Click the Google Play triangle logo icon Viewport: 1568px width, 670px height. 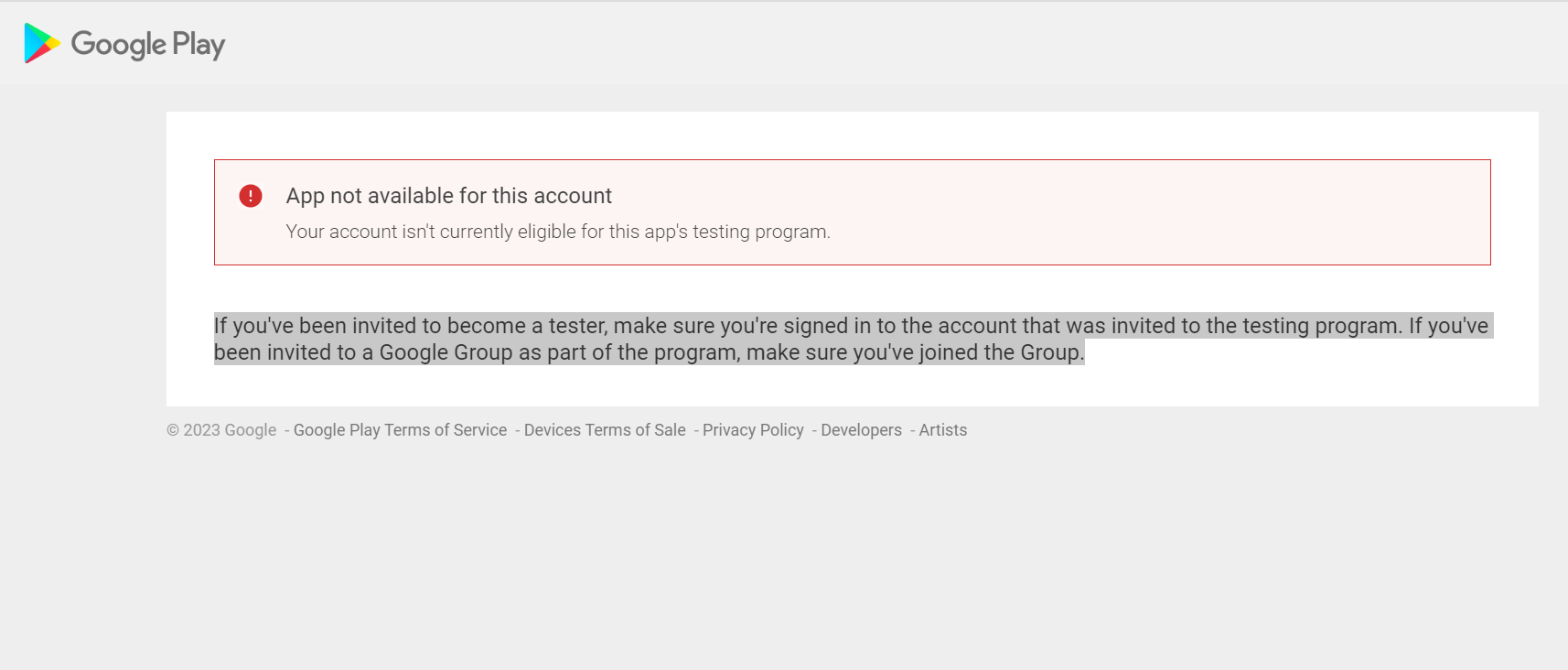pyautogui.click(x=40, y=43)
